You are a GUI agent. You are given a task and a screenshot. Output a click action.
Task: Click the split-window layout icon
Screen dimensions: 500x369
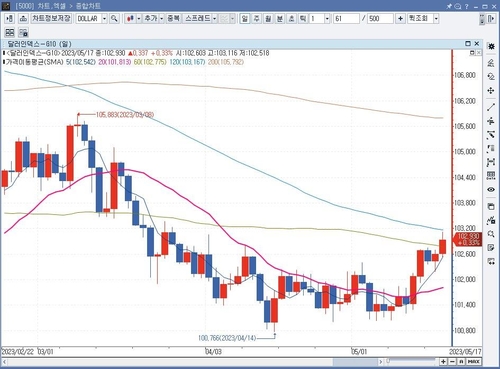tap(10, 32)
